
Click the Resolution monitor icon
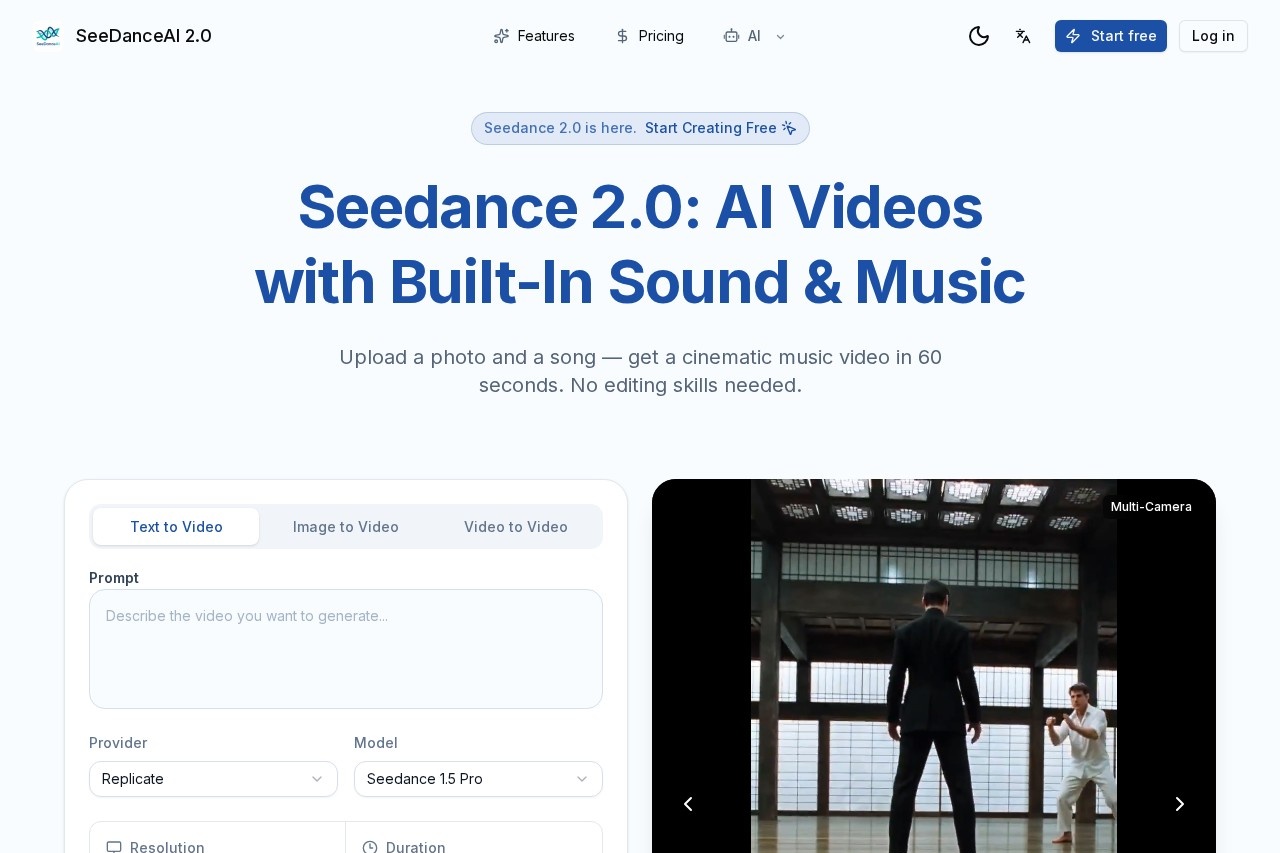click(114, 847)
